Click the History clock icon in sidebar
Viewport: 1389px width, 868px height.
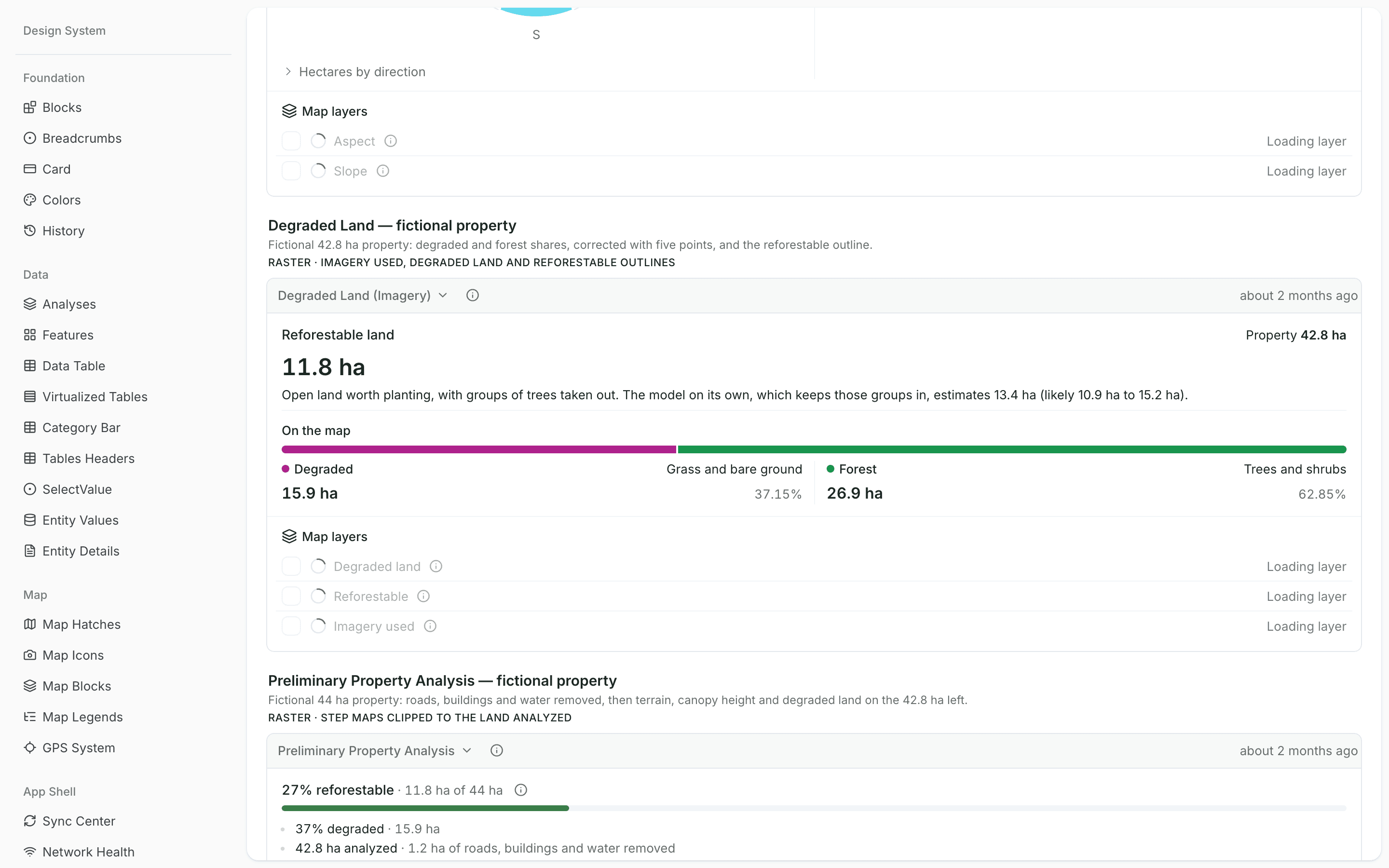(x=30, y=231)
